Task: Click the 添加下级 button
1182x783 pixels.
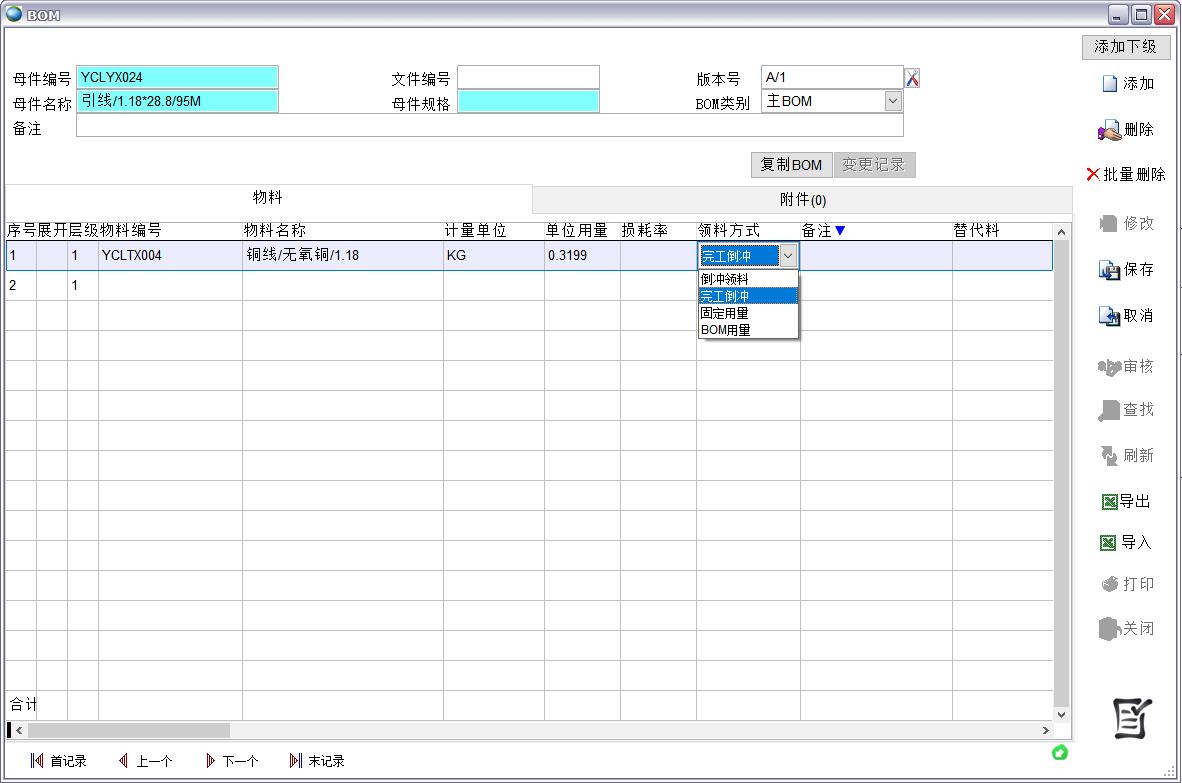Action: coord(1125,46)
